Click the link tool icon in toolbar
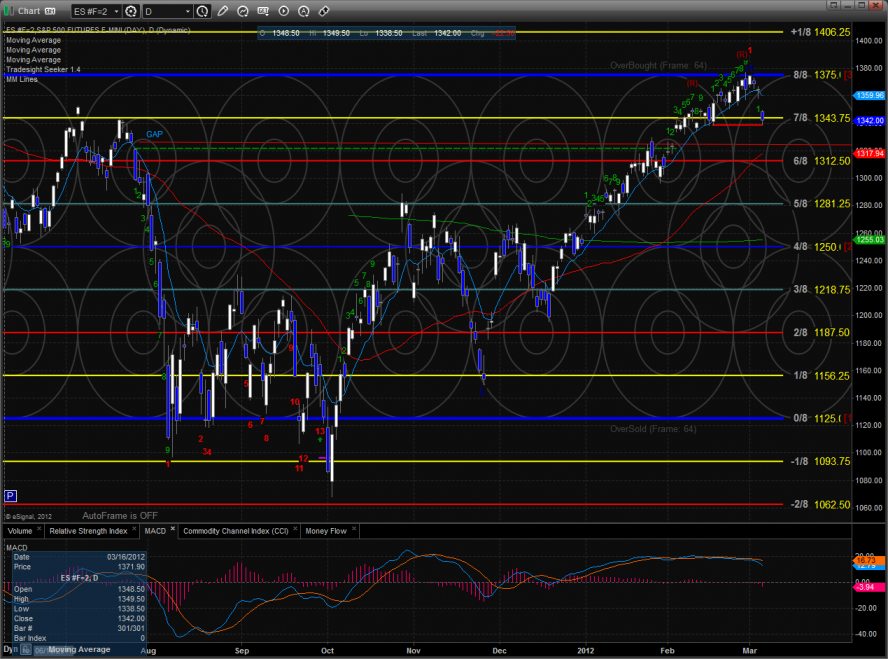The height and width of the screenshot is (659, 888). (x=323, y=11)
